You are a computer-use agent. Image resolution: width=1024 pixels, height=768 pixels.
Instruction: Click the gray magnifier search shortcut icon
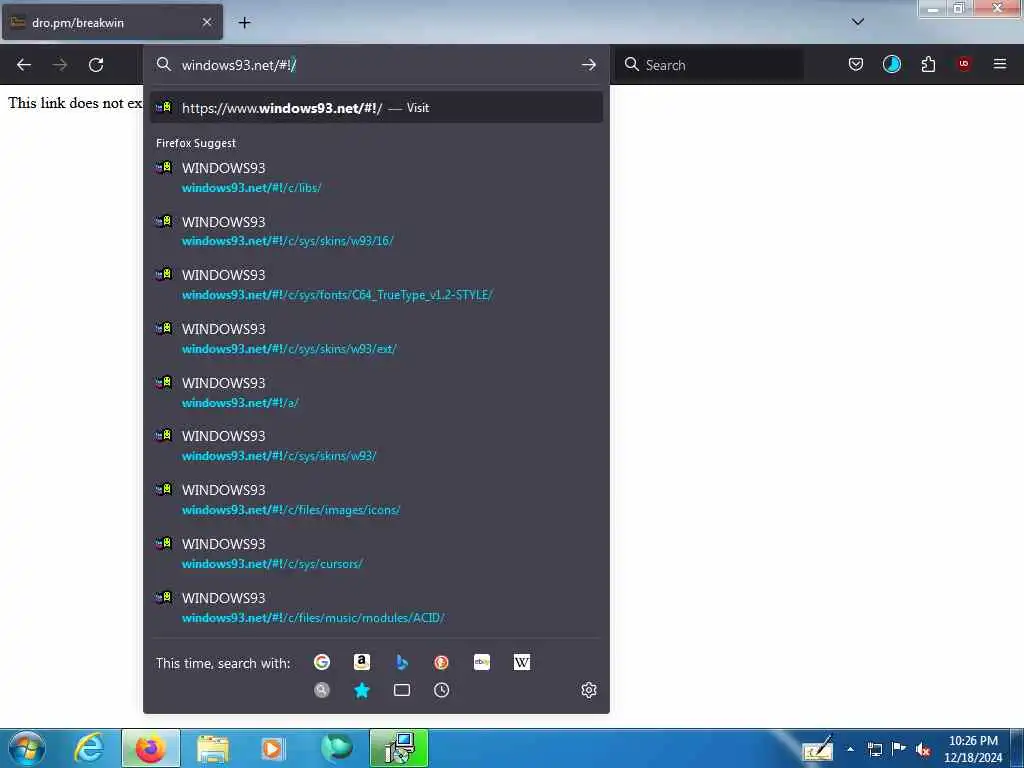321,690
